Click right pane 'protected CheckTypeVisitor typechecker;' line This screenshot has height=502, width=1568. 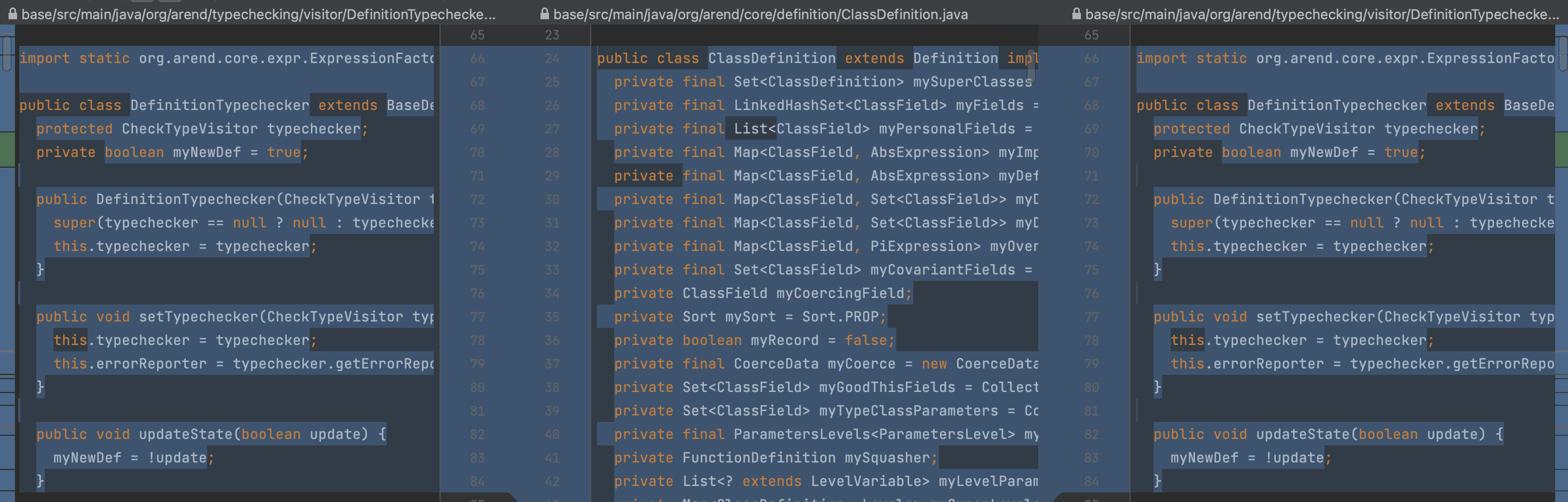click(x=1320, y=129)
